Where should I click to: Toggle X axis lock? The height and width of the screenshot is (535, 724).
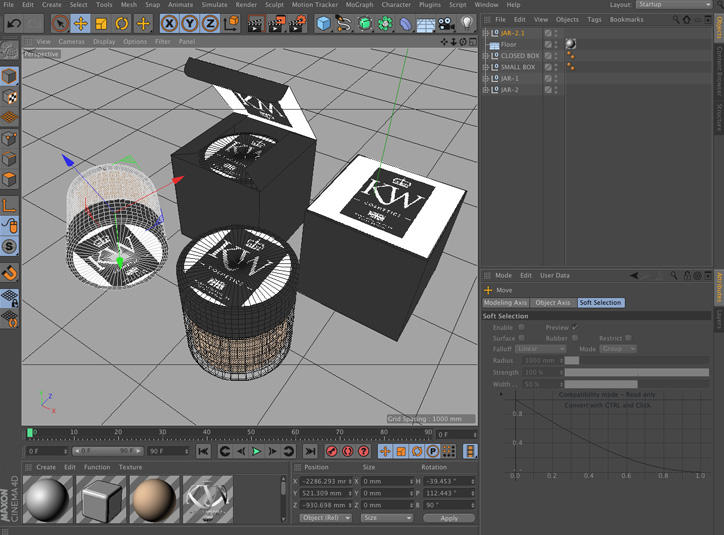point(169,23)
